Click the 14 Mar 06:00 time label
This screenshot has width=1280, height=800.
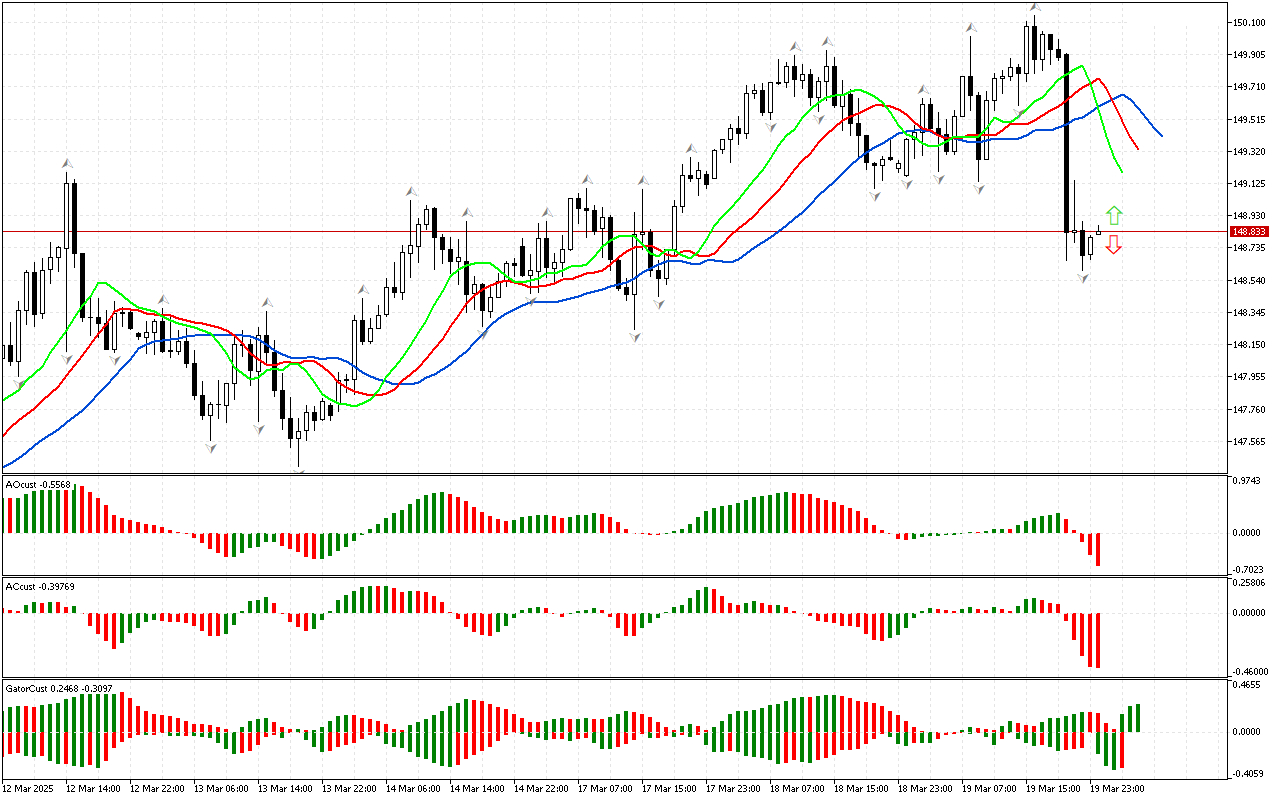coord(413,789)
